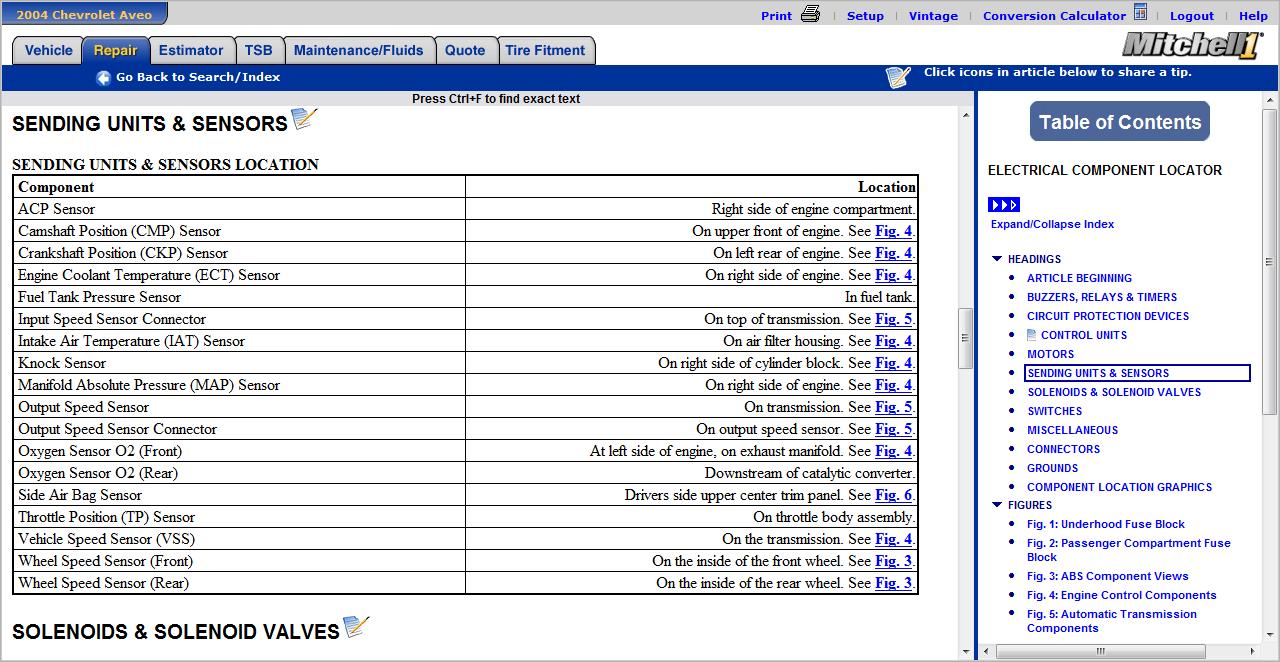This screenshot has width=1280, height=662.
Task: Click 'ACP Sensor' table cell
Action: coord(239,209)
